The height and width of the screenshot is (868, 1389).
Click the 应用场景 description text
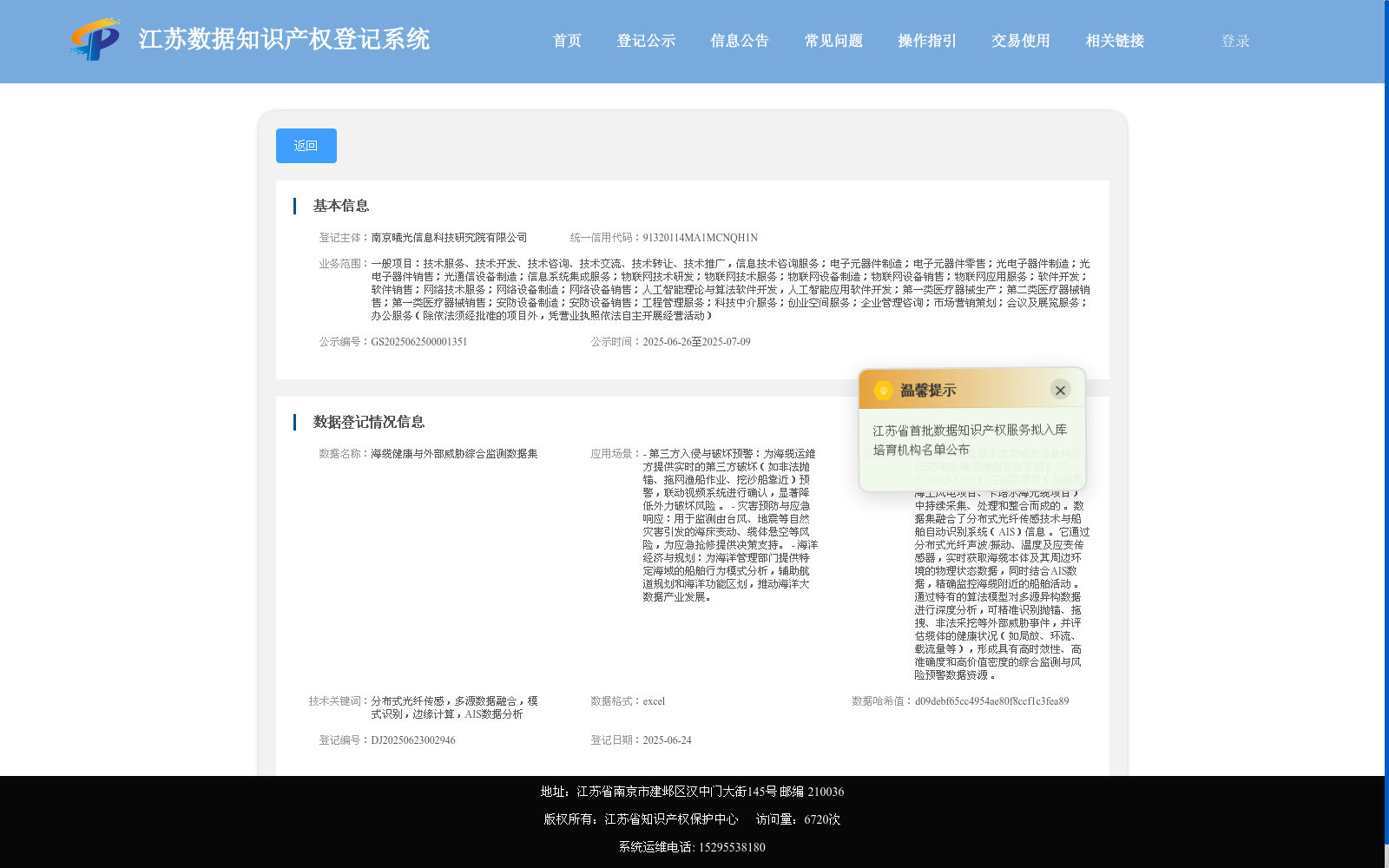coord(730,525)
